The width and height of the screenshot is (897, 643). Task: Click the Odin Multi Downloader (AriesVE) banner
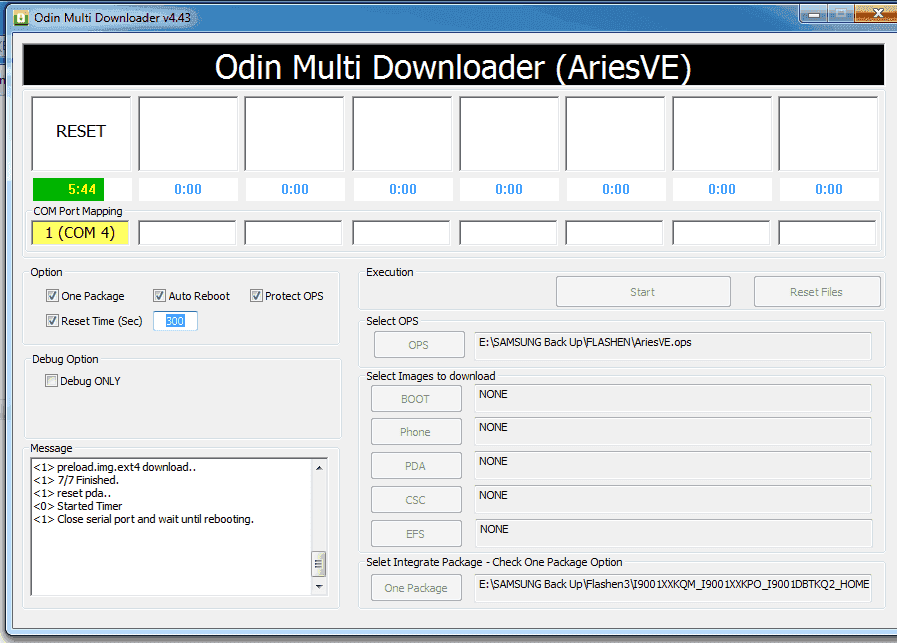453,66
